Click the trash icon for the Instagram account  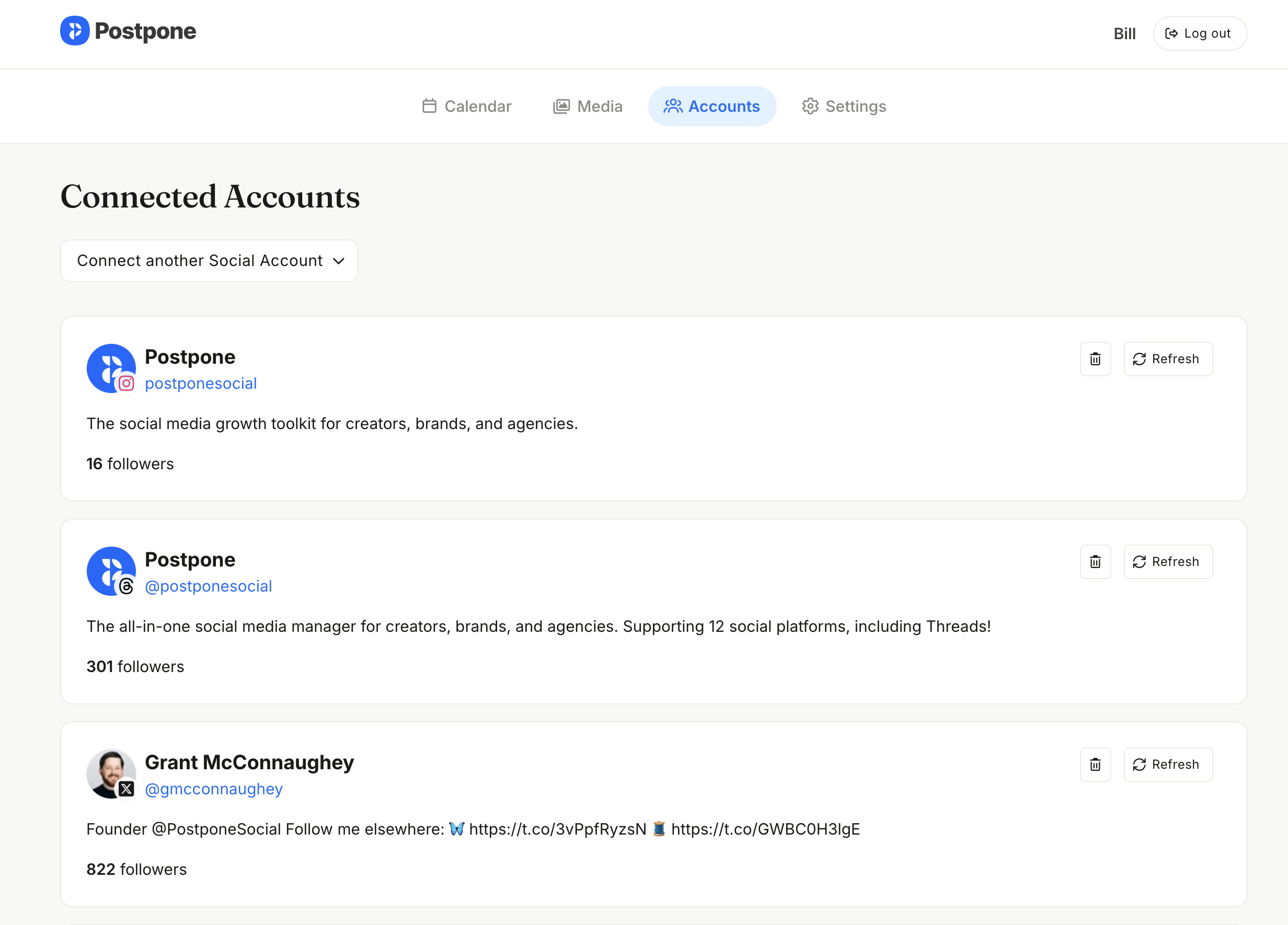1096,359
